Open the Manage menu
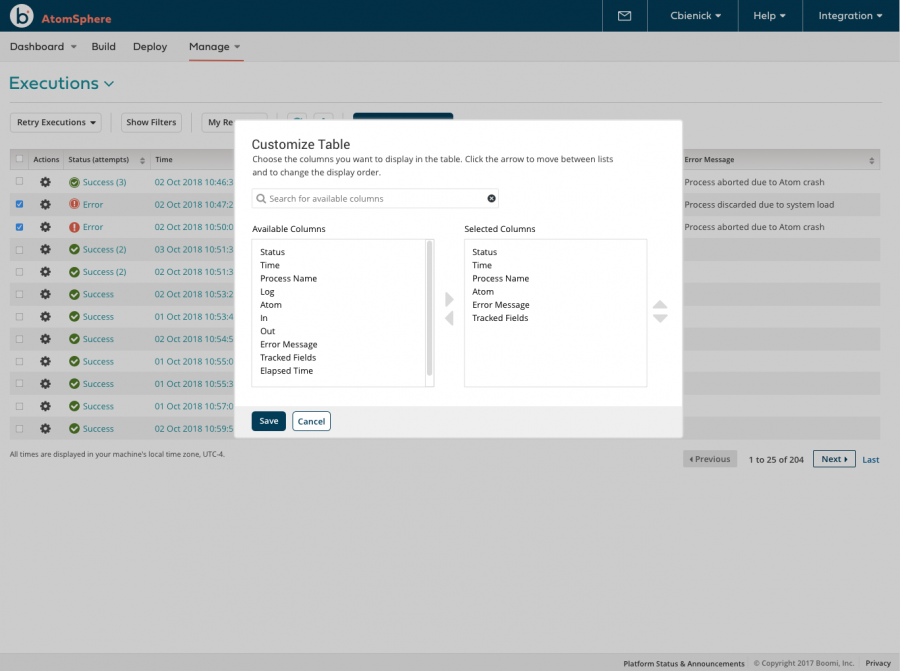 tap(209, 46)
